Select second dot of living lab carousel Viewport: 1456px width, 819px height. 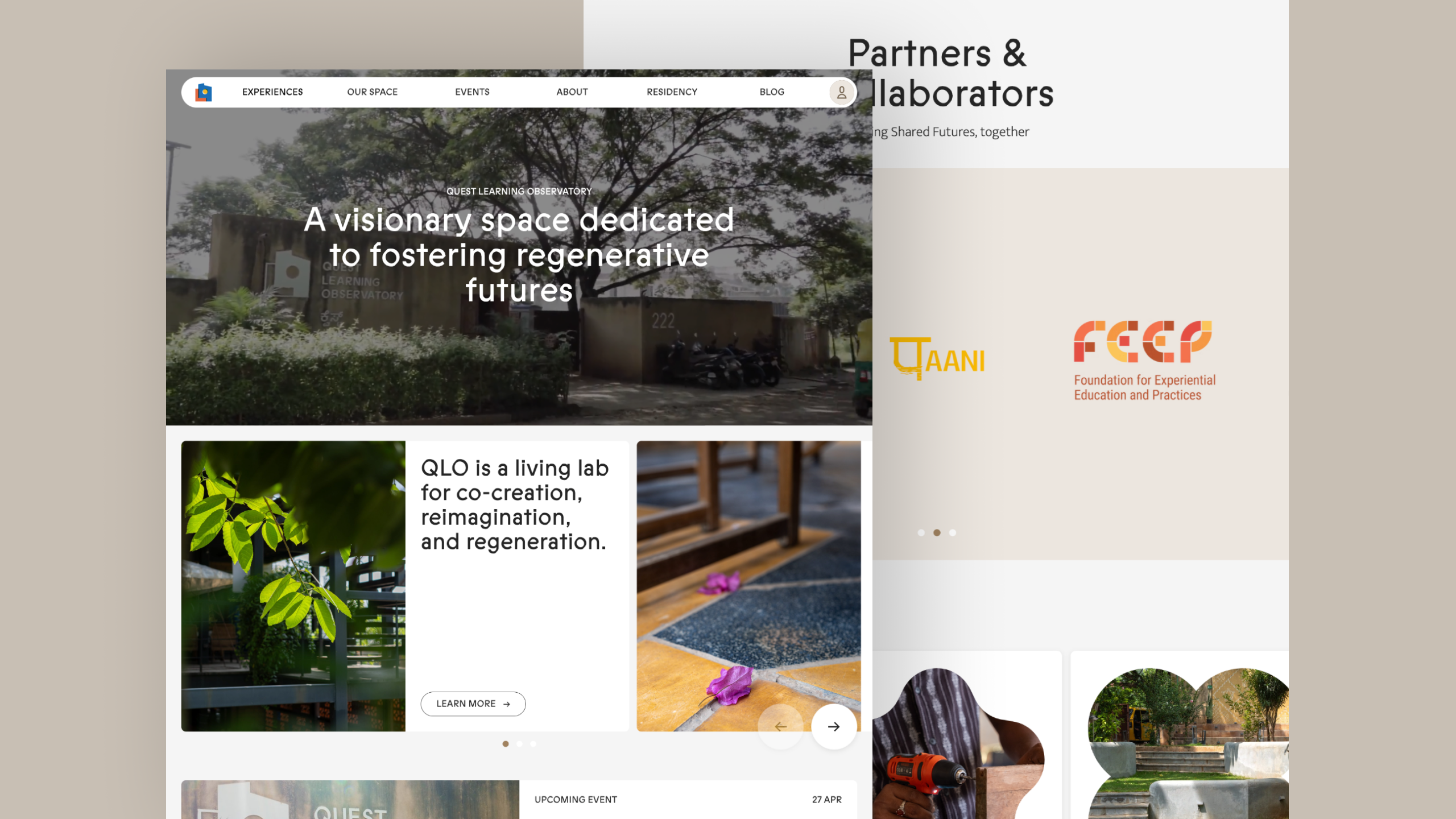coord(519,744)
